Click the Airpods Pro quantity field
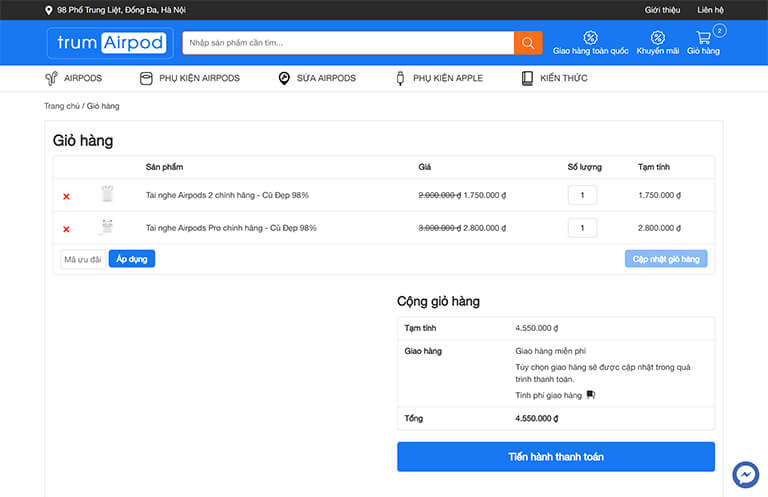Viewport: 768px width, 497px height. [582, 228]
